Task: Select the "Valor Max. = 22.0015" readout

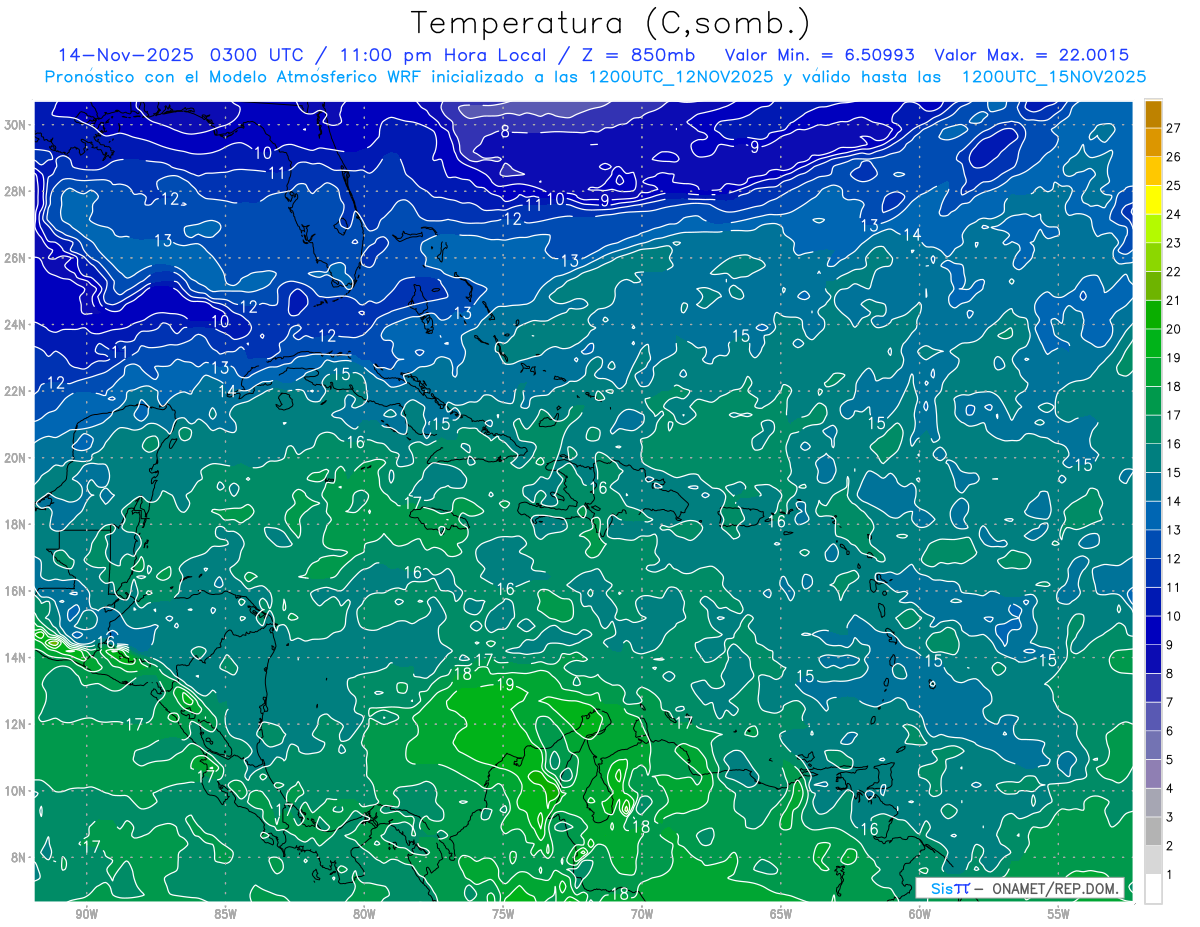Action: click(x=1031, y=54)
